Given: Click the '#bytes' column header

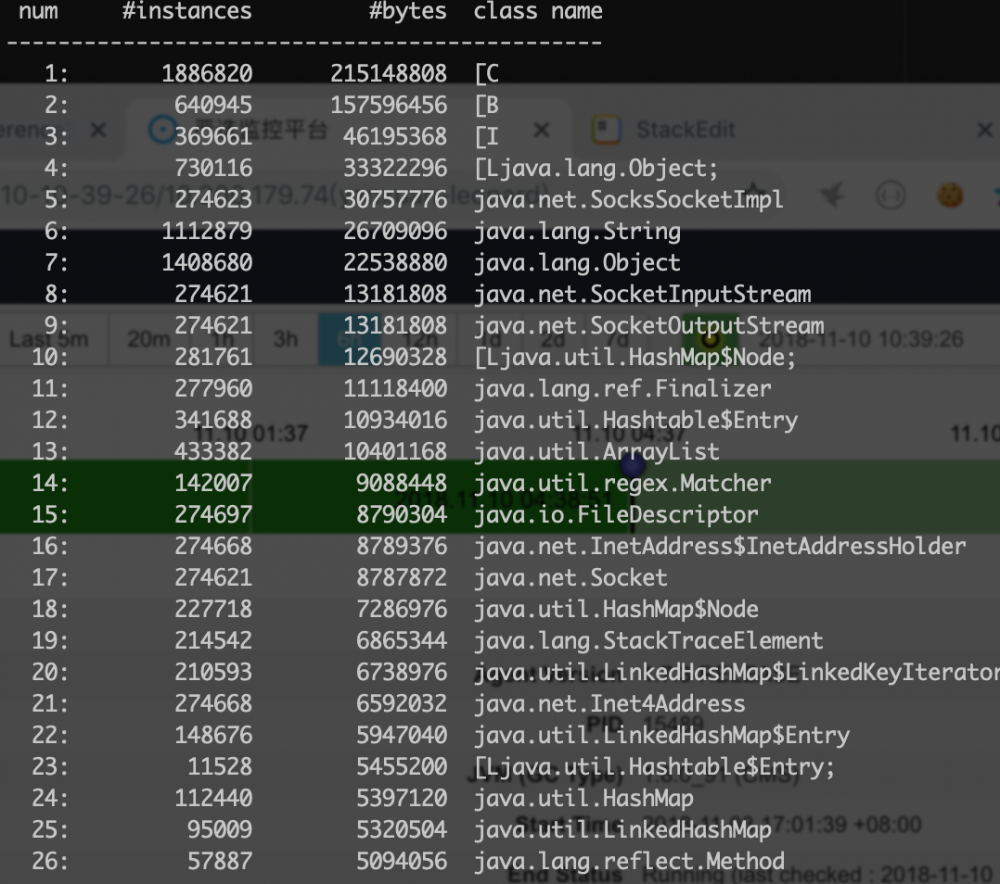Looking at the screenshot, I should [x=408, y=11].
